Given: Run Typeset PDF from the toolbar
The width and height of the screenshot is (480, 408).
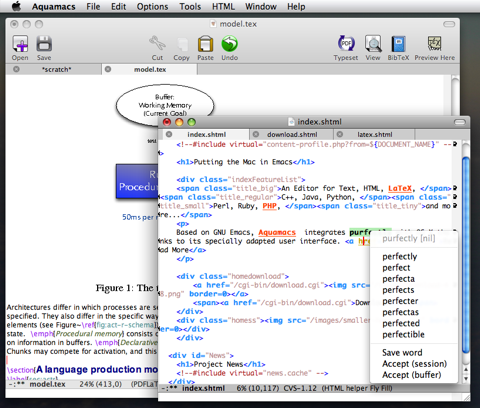Looking at the screenshot, I should click(x=346, y=43).
